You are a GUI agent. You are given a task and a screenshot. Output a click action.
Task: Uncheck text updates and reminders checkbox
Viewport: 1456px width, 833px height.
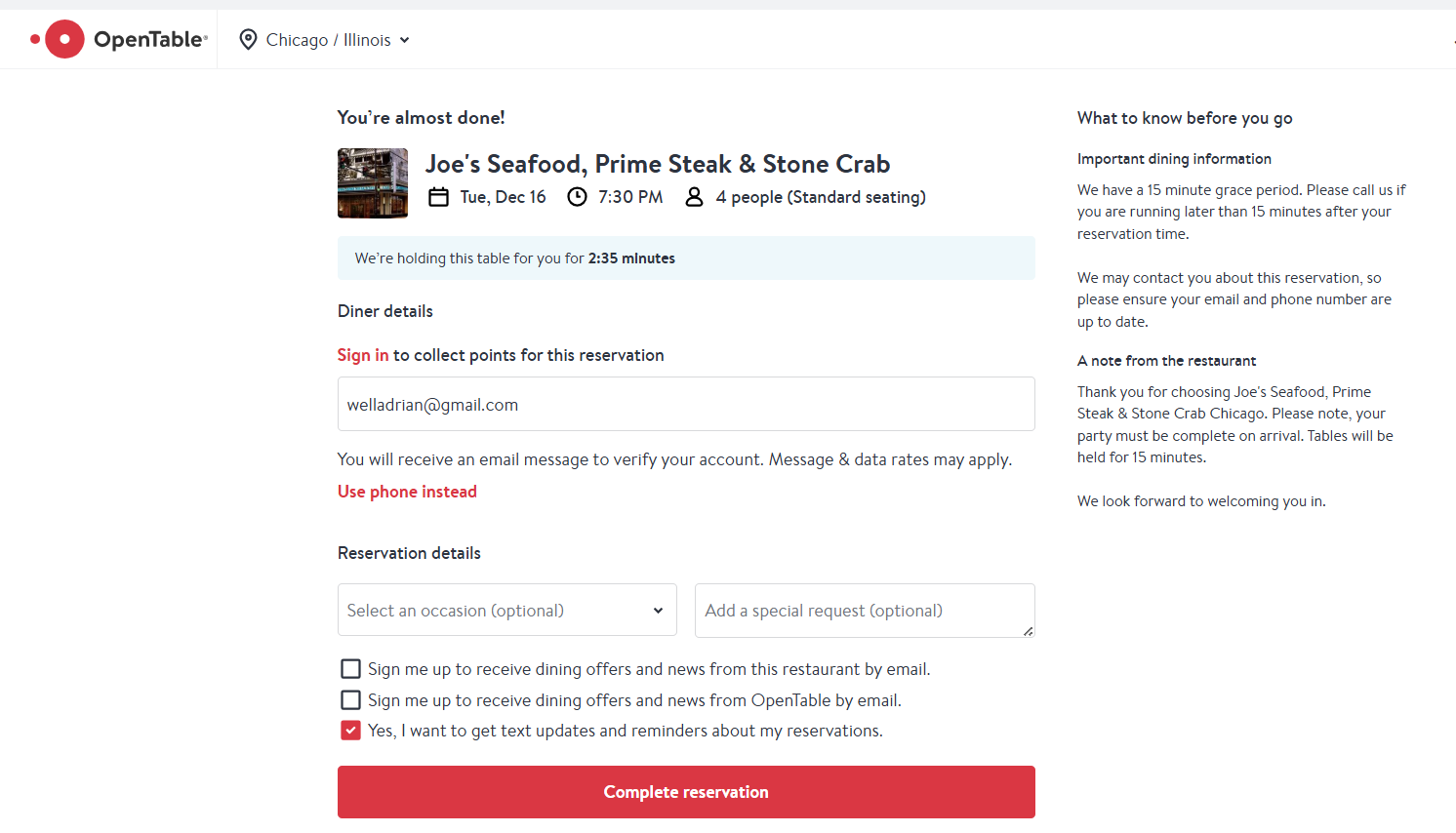(x=350, y=731)
